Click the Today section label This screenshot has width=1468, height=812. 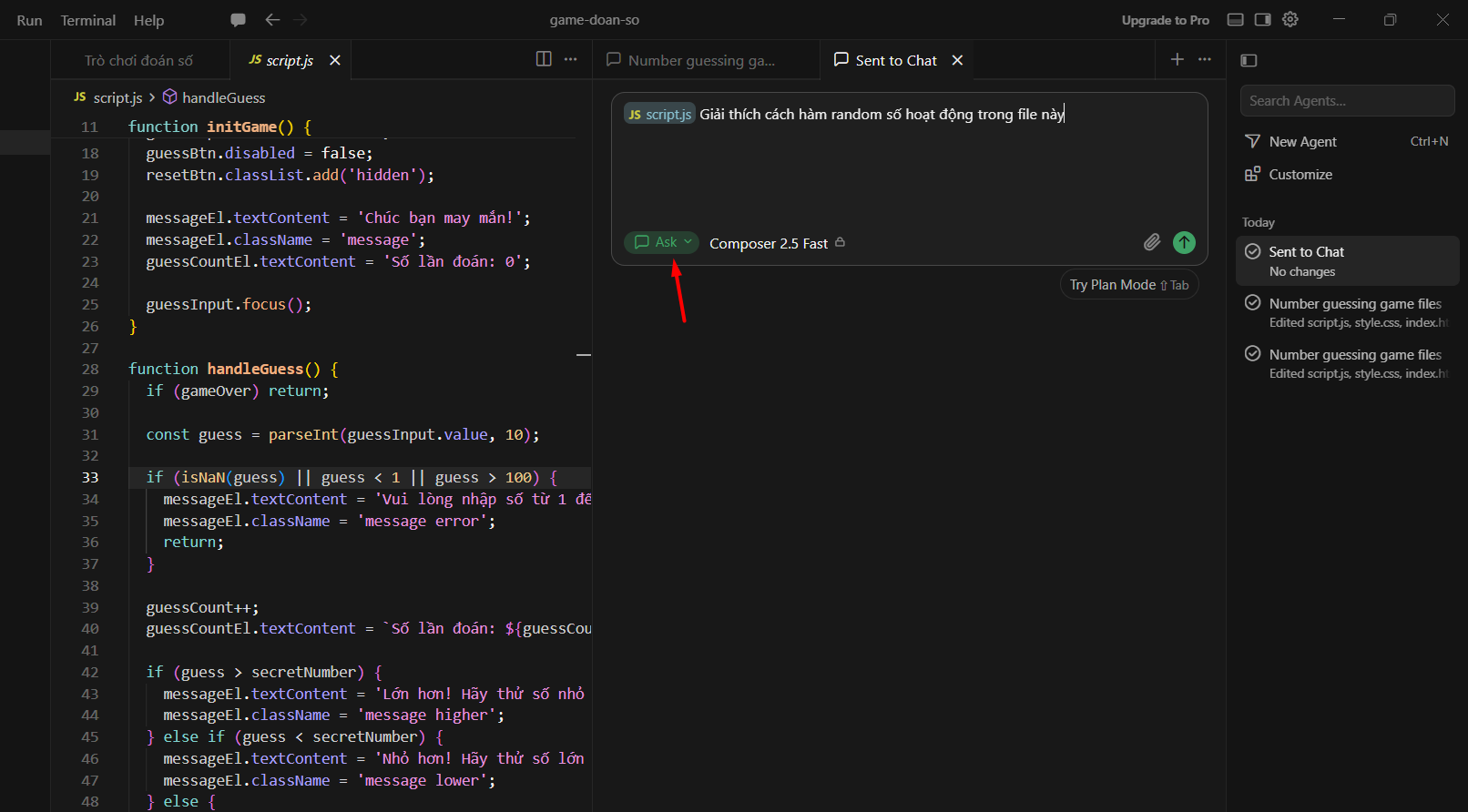tap(1259, 222)
